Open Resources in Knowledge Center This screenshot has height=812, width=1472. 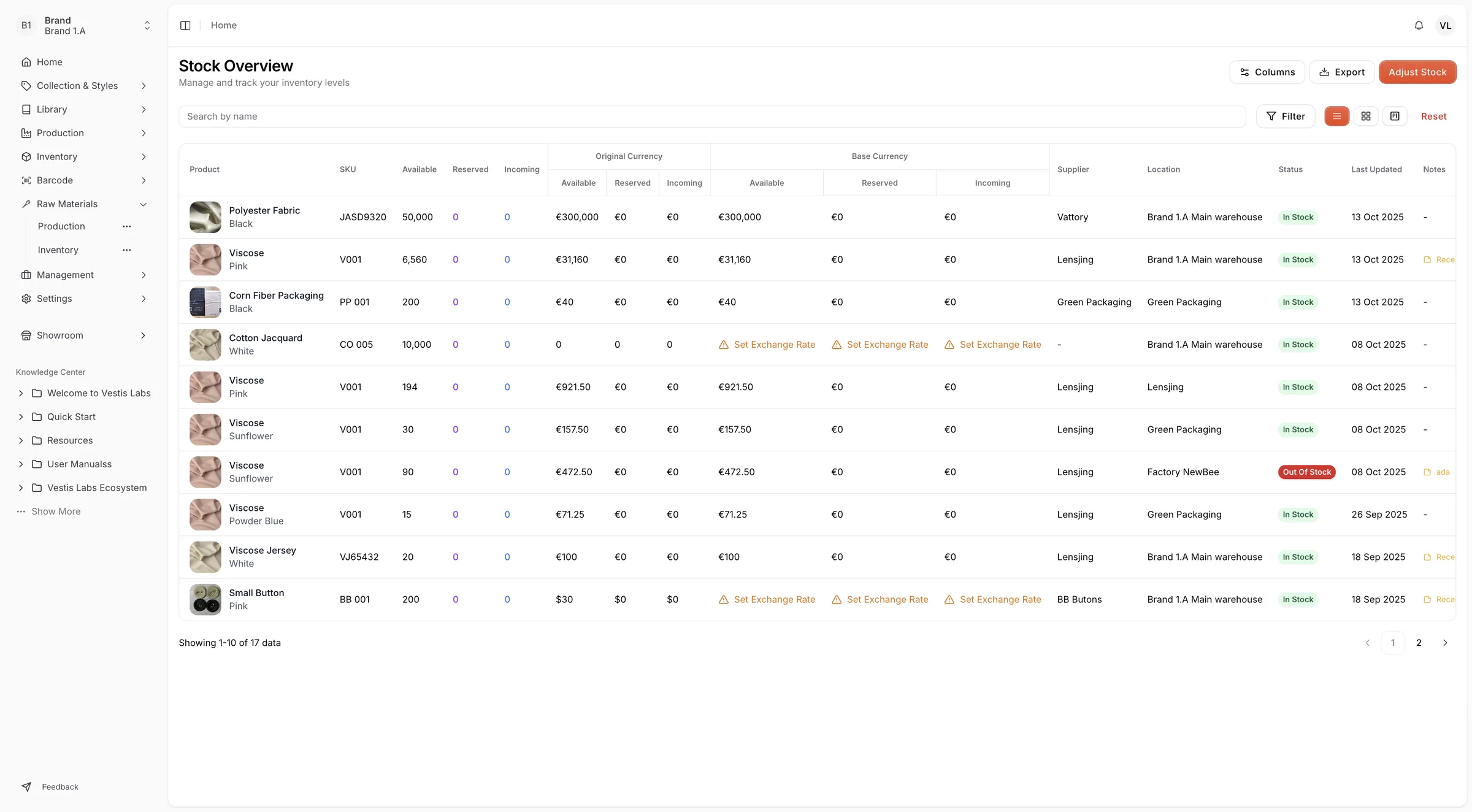pos(70,440)
